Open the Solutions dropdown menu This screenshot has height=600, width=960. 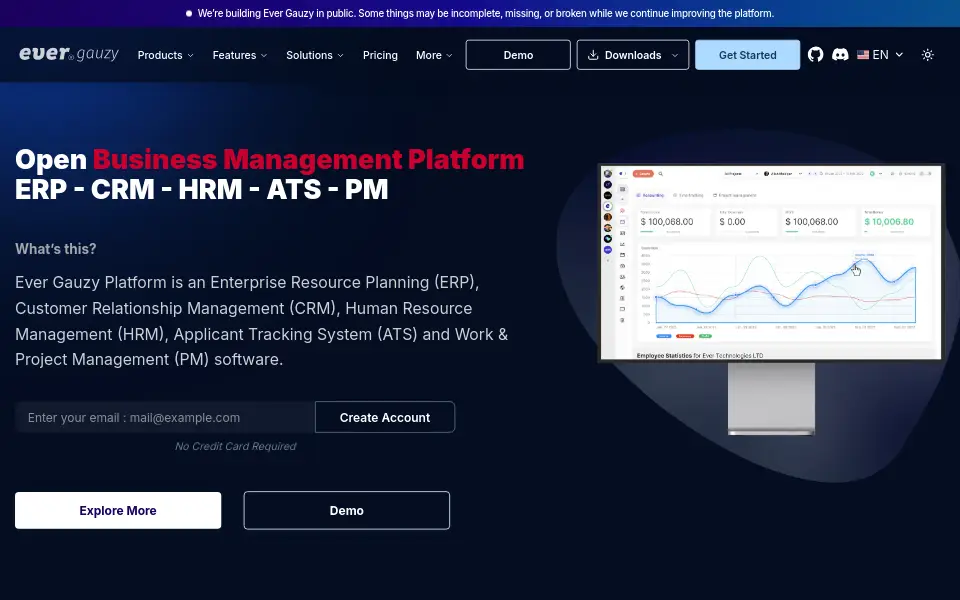click(315, 55)
